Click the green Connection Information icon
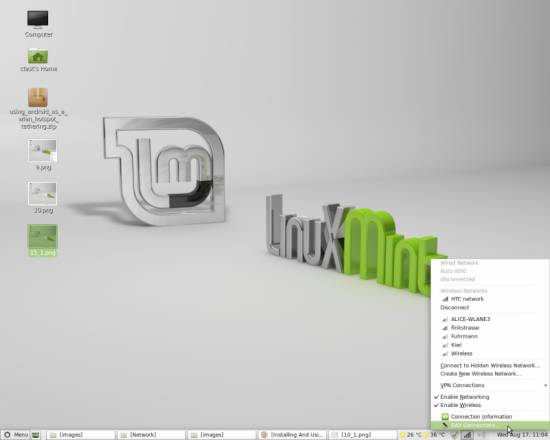The width and height of the screenshot is (550, 440). coord(445,416)
